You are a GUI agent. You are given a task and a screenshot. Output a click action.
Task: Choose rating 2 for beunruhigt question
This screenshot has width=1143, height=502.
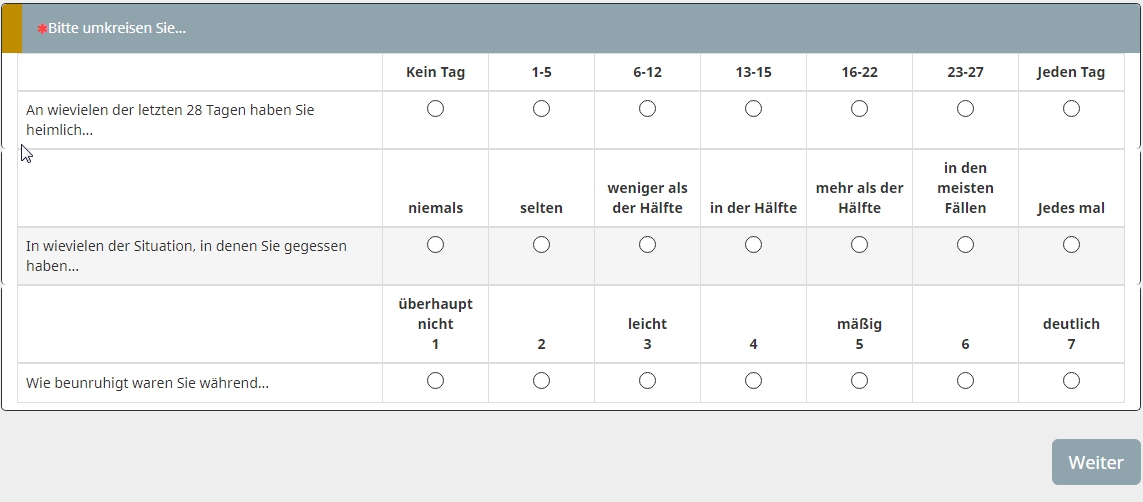point(541,381)
